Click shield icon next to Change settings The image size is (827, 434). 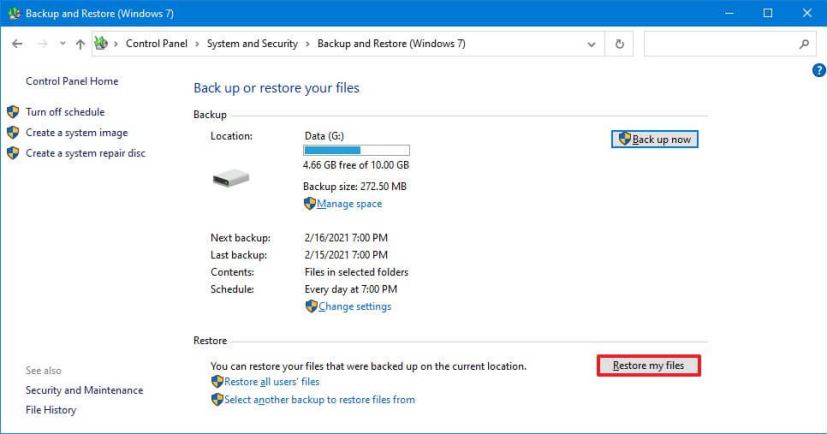click(x=311, y=306)
